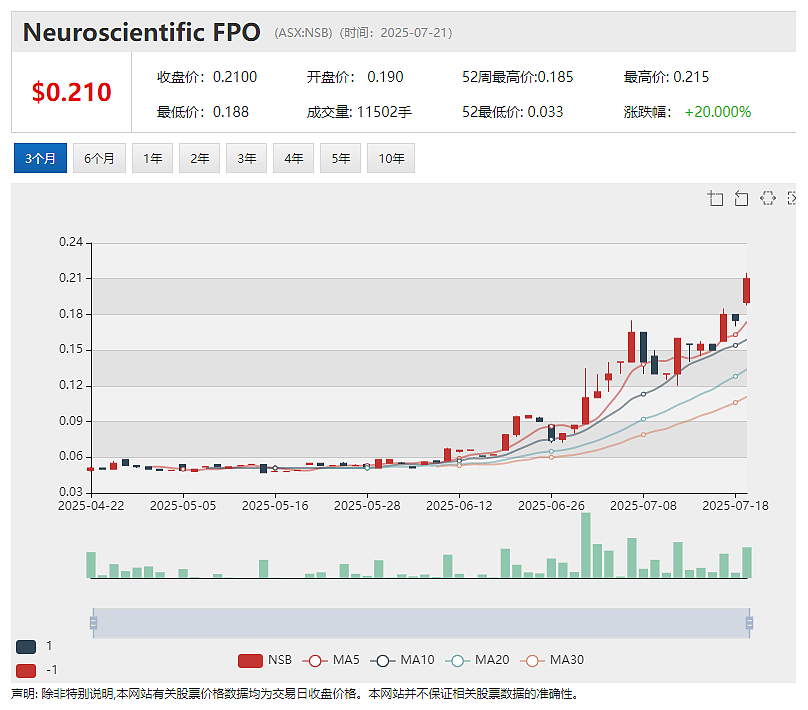Choose the 4年 time range
The width and height of the screenshot is (808, 710).
[x=294, y=158]
